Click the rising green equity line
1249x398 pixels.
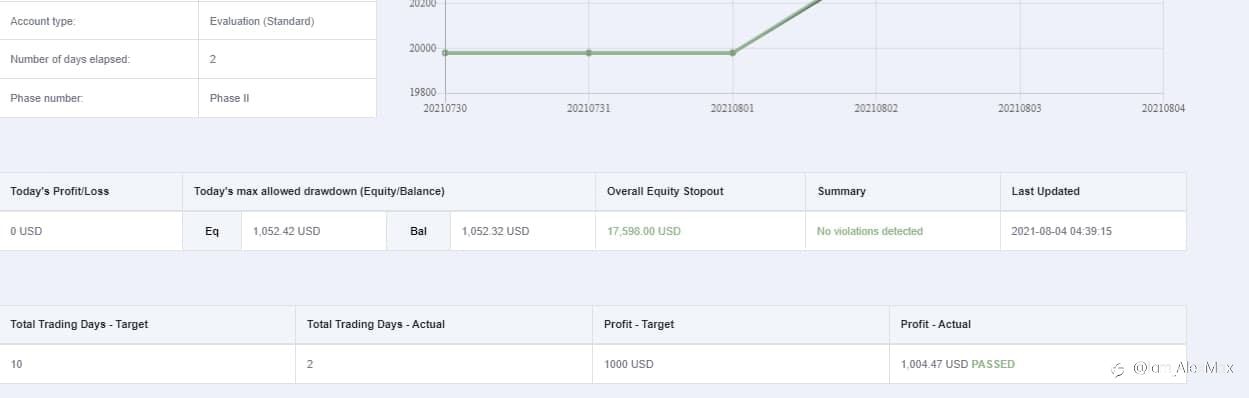777,26
